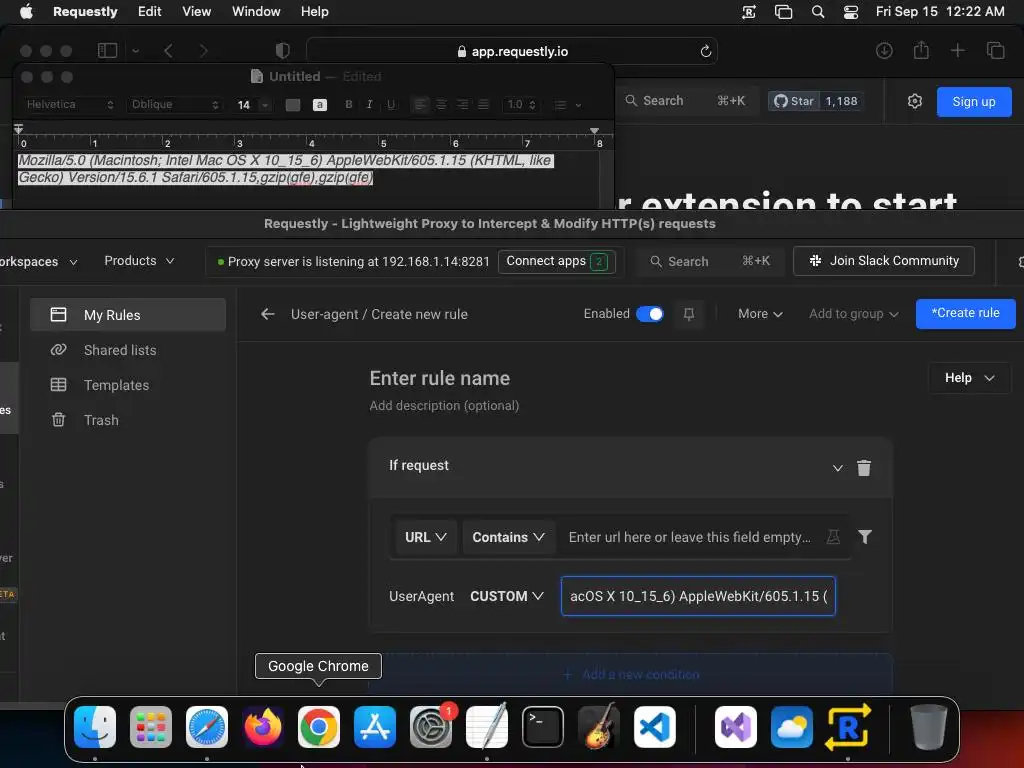
Task: Open Spotlight search in menu bar
Action: [818, 12]
